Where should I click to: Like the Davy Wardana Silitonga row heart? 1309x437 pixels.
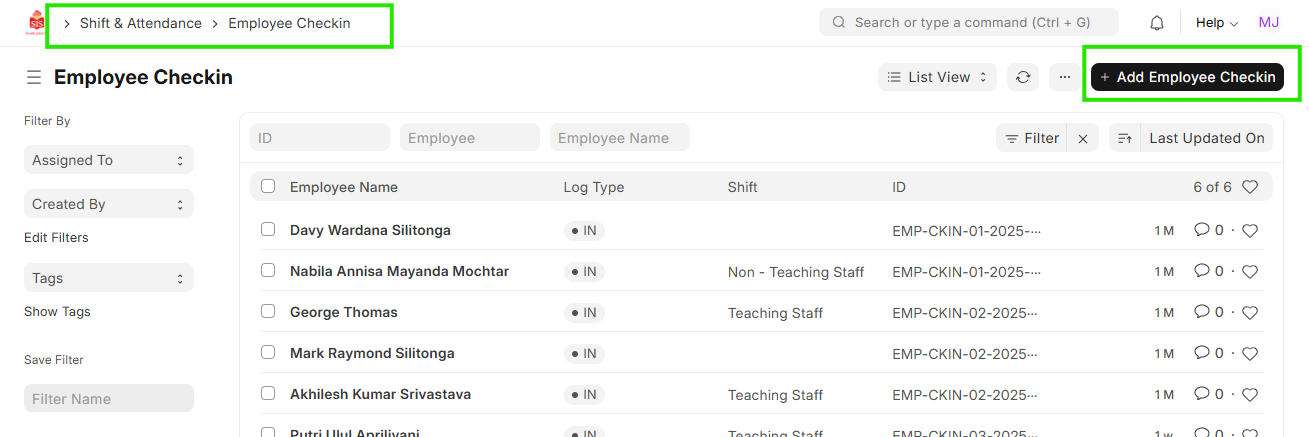[x=1249, y=231]
